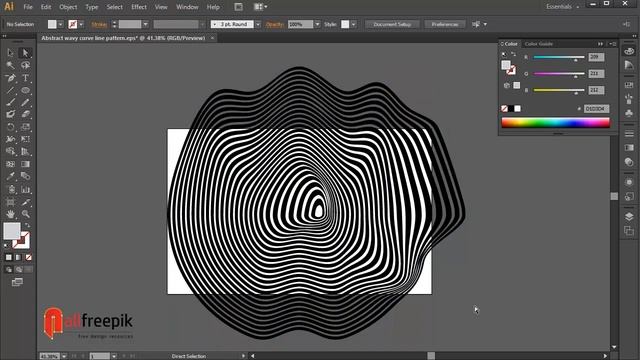
Task: Open the File menu
Action: click(28, 7)
